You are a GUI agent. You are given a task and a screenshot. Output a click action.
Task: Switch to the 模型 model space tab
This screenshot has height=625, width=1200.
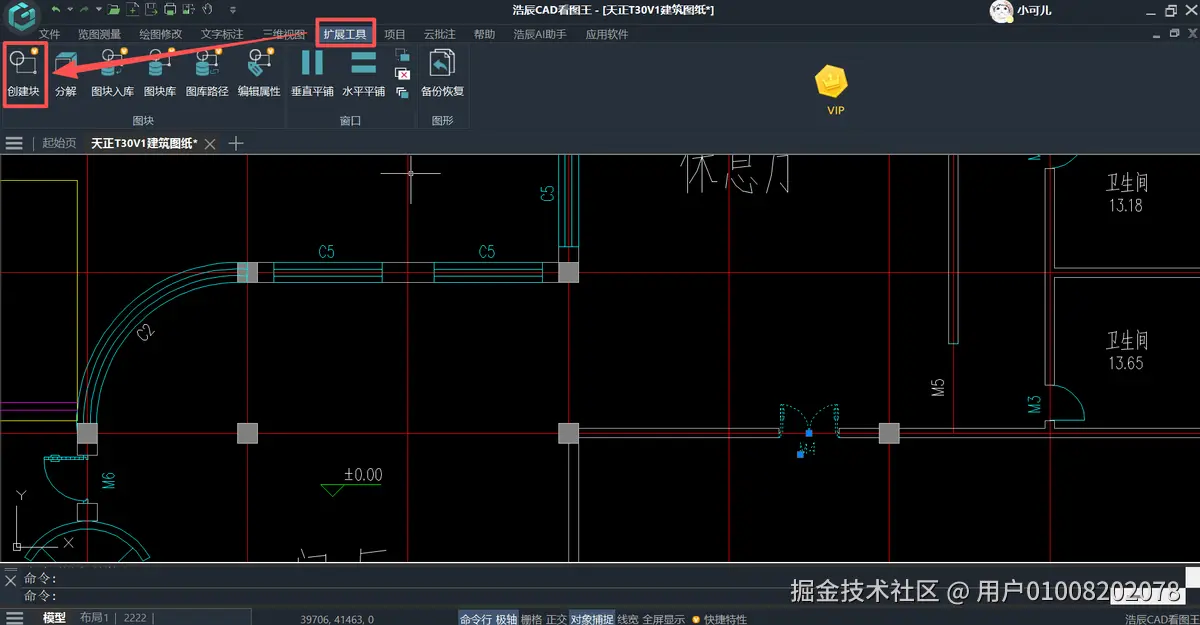pos(54,618)
